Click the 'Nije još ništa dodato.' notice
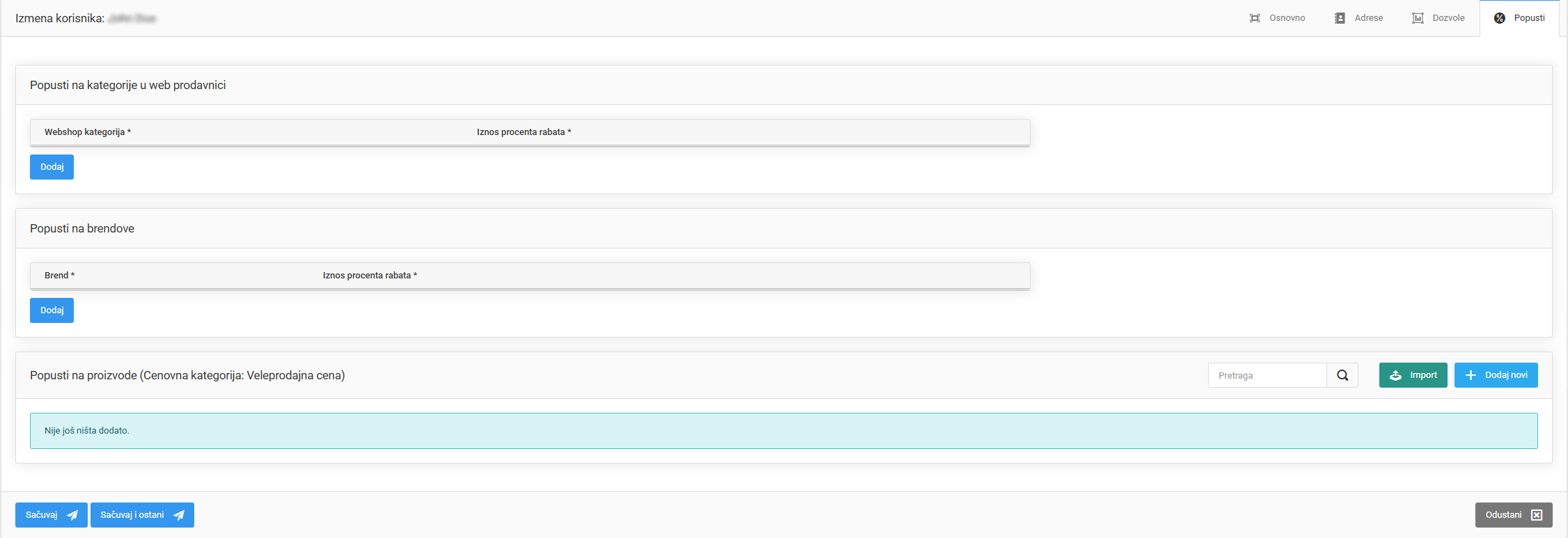1568x538 pixels. 784,431
